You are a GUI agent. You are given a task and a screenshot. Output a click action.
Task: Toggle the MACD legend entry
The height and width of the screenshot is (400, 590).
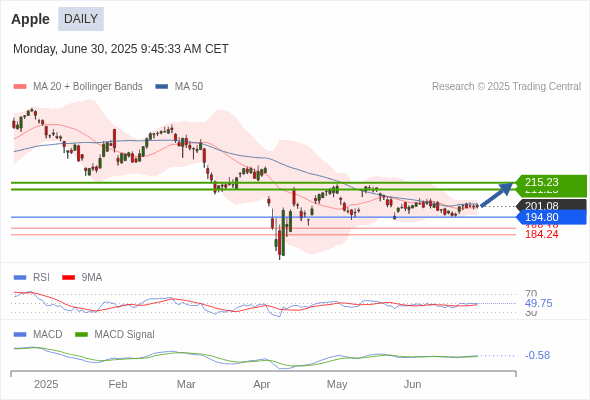click(x=38, y=335)
